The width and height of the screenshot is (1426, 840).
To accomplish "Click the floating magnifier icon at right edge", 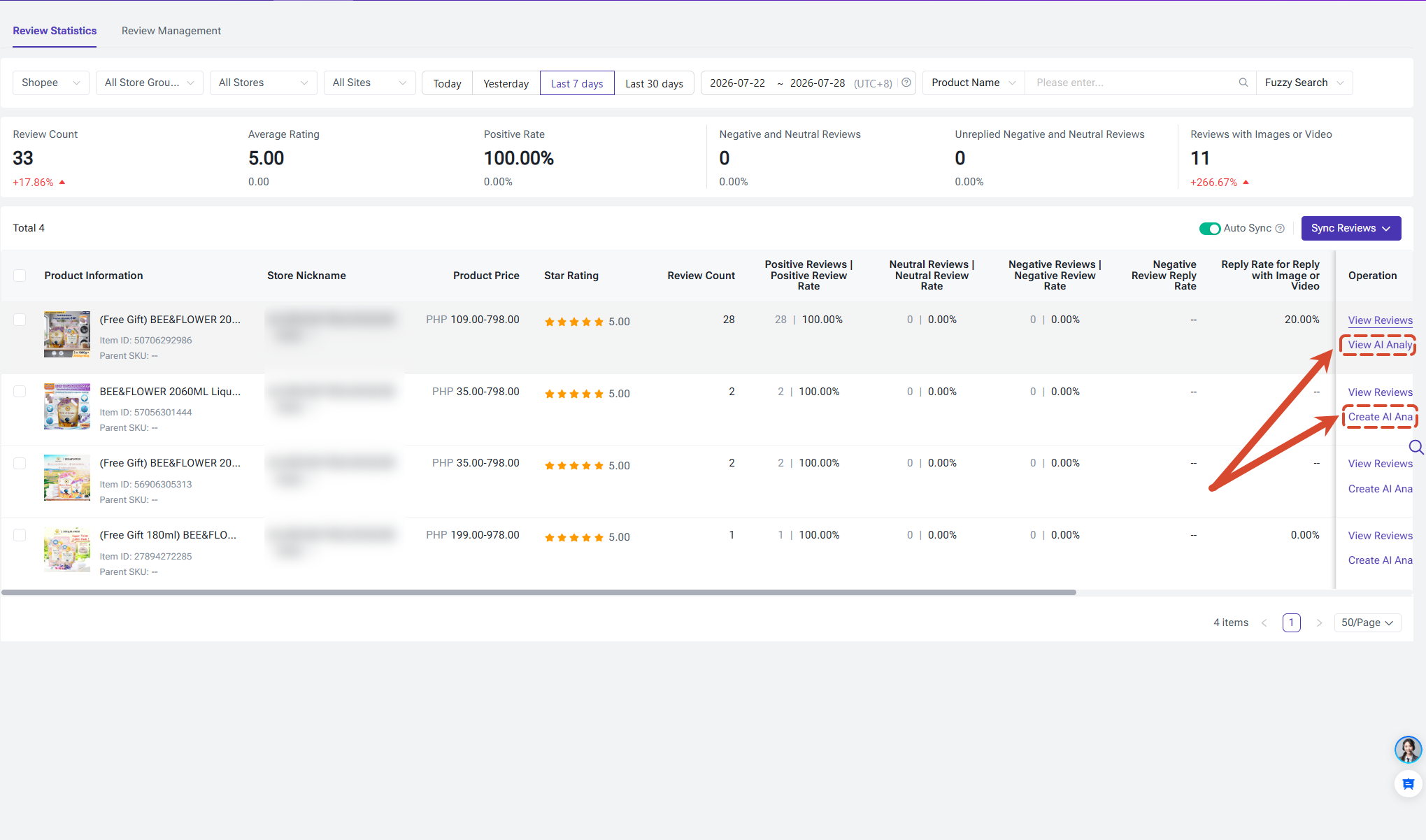I will point(1416,447).
